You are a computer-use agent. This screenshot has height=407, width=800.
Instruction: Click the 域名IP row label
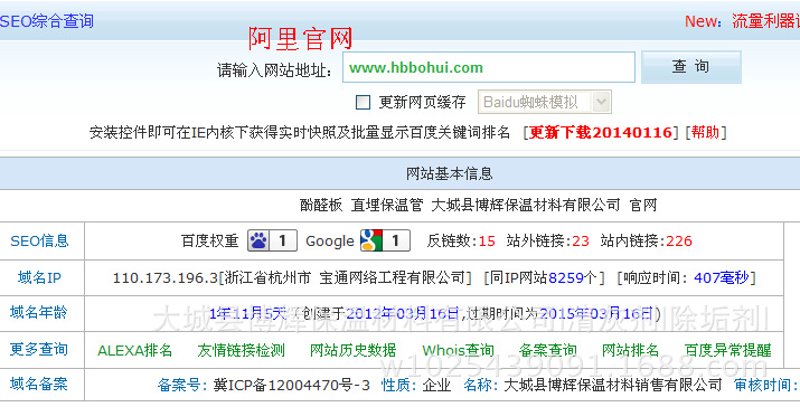click(x=39, y=278)
